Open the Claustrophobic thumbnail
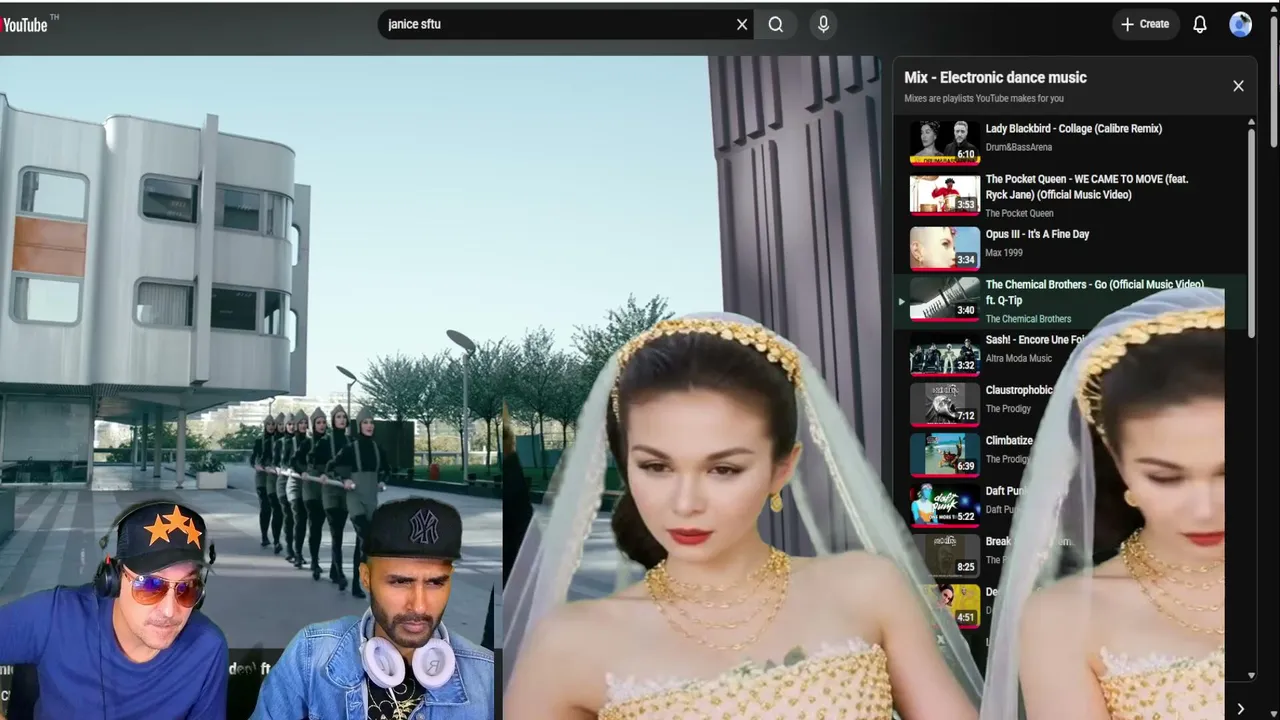 (x=945, y=404)
